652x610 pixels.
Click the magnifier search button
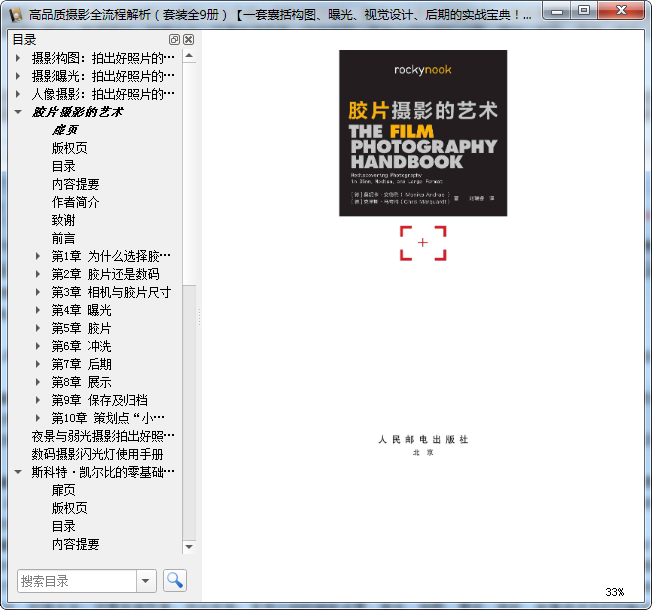[175, 580]
